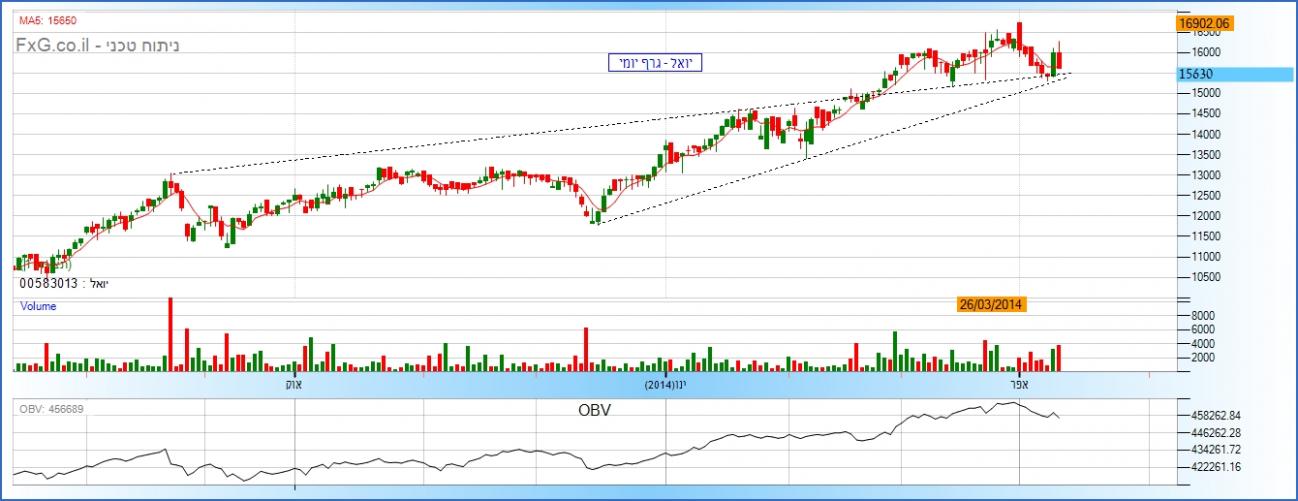Click the large OBV heading text
This screenshot has width=1298, height=501.
593,411
